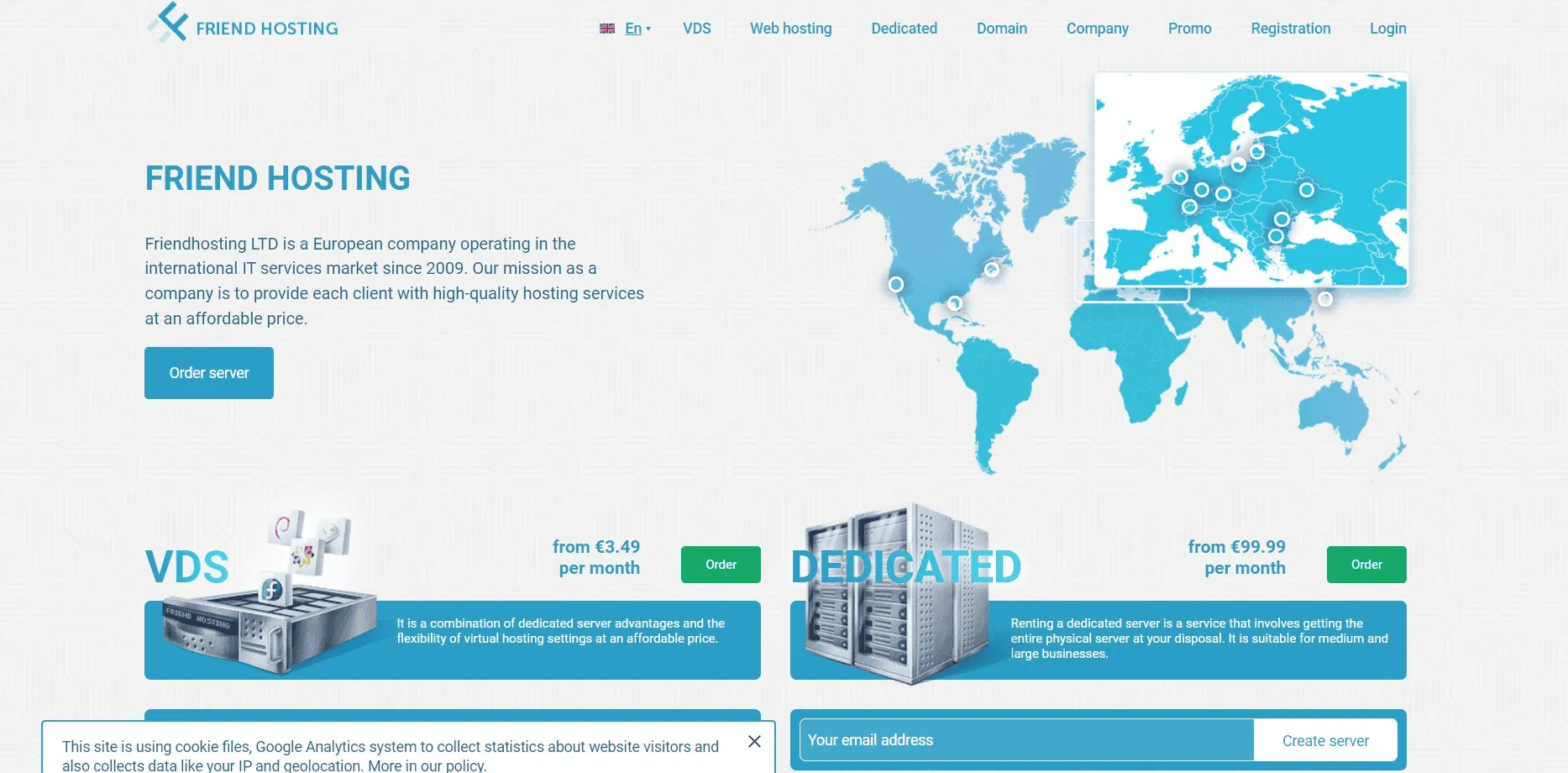The height and width of the screenshot is (773, 1568).
Task: Open the VDS menu item
Action: [x=696, y=28]
